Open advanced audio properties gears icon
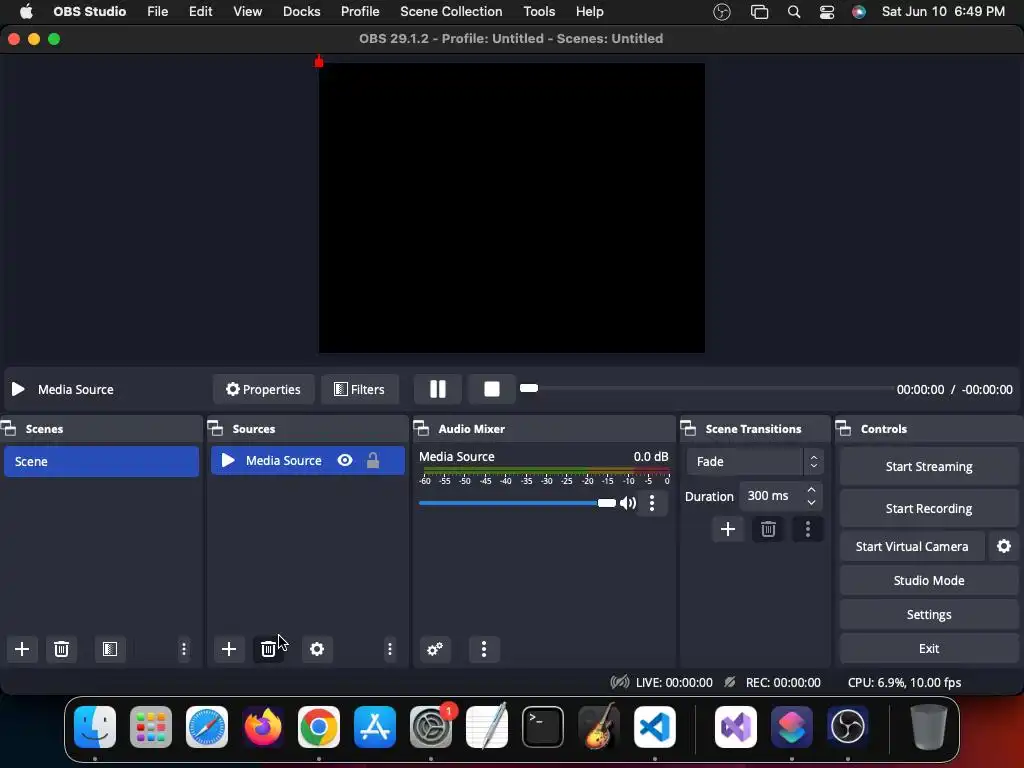The width and height of the screenshot is (1024, 768). pyautogui.click(x=435, y=648)
